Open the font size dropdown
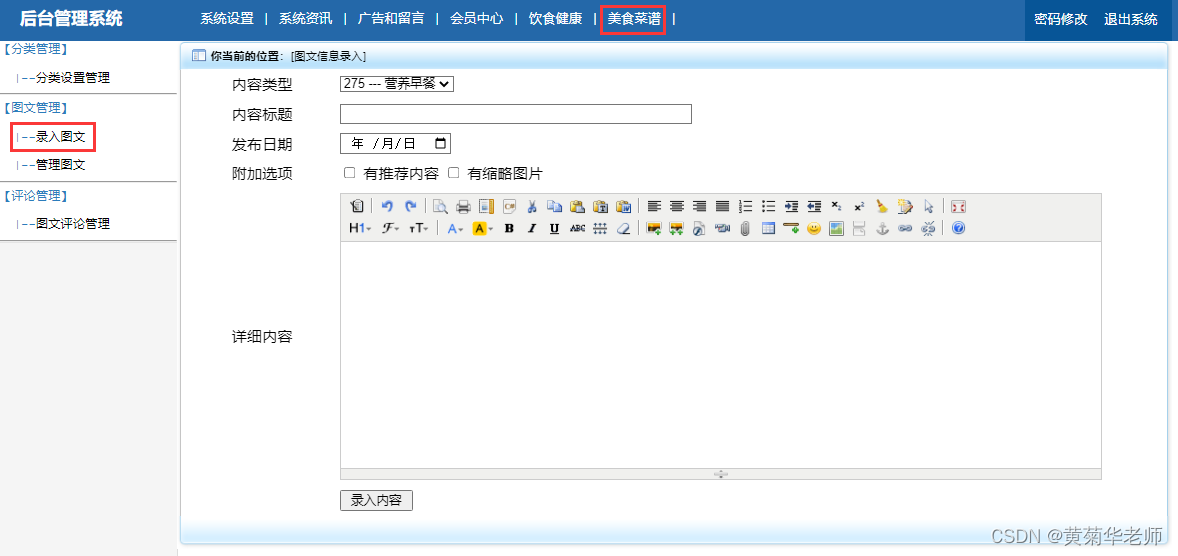Image resolution: width=1178 pixels, height=556 pixels. [418, 228]
